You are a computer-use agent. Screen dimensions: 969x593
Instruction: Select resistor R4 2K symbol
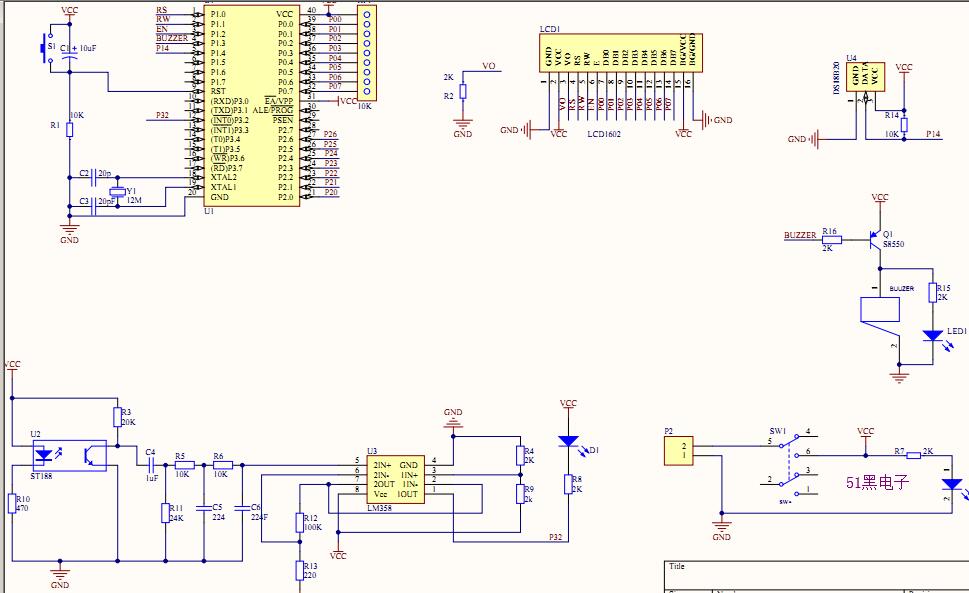(x=520, y=456)
